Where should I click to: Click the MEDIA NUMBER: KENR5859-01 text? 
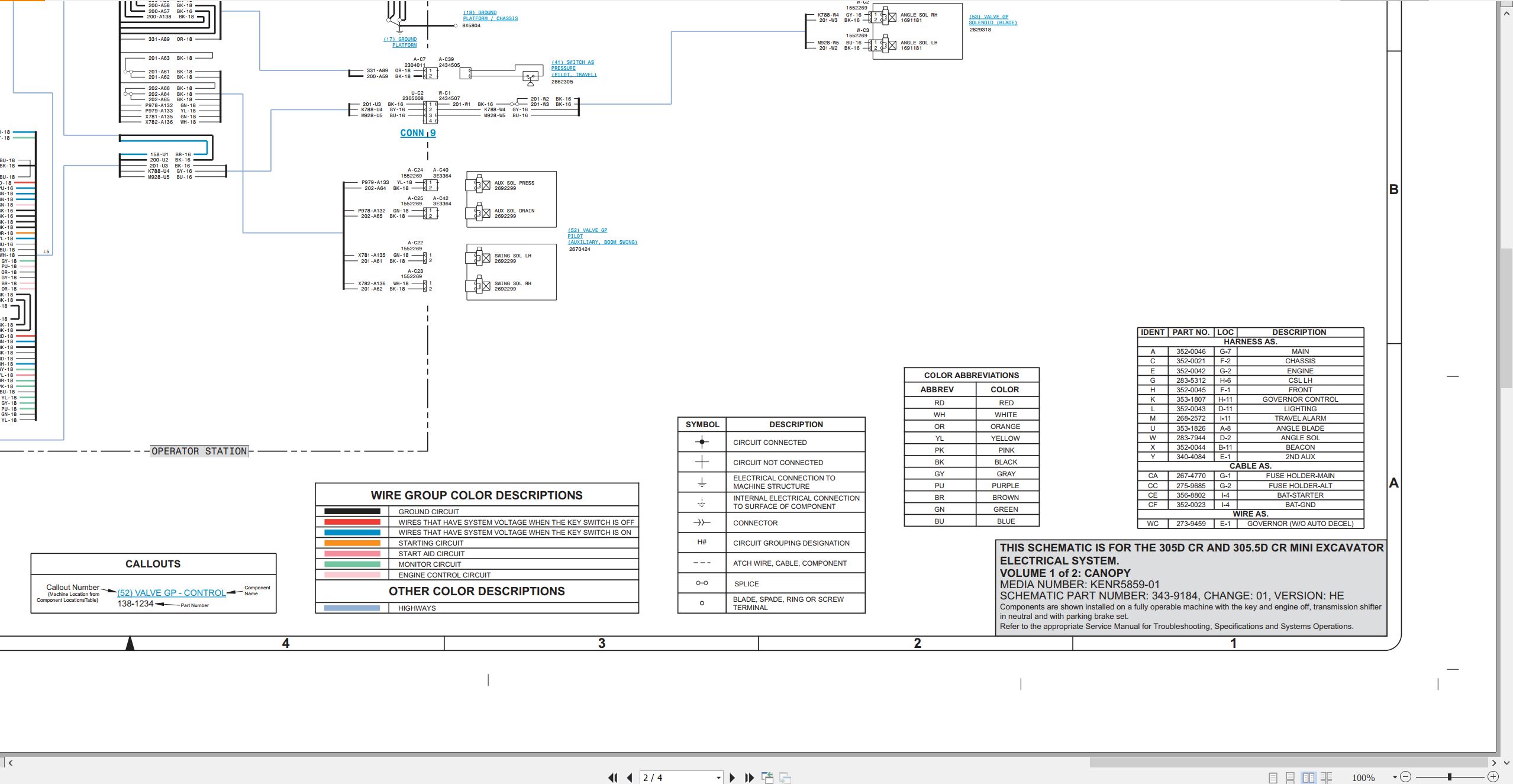click(1080, 585)
